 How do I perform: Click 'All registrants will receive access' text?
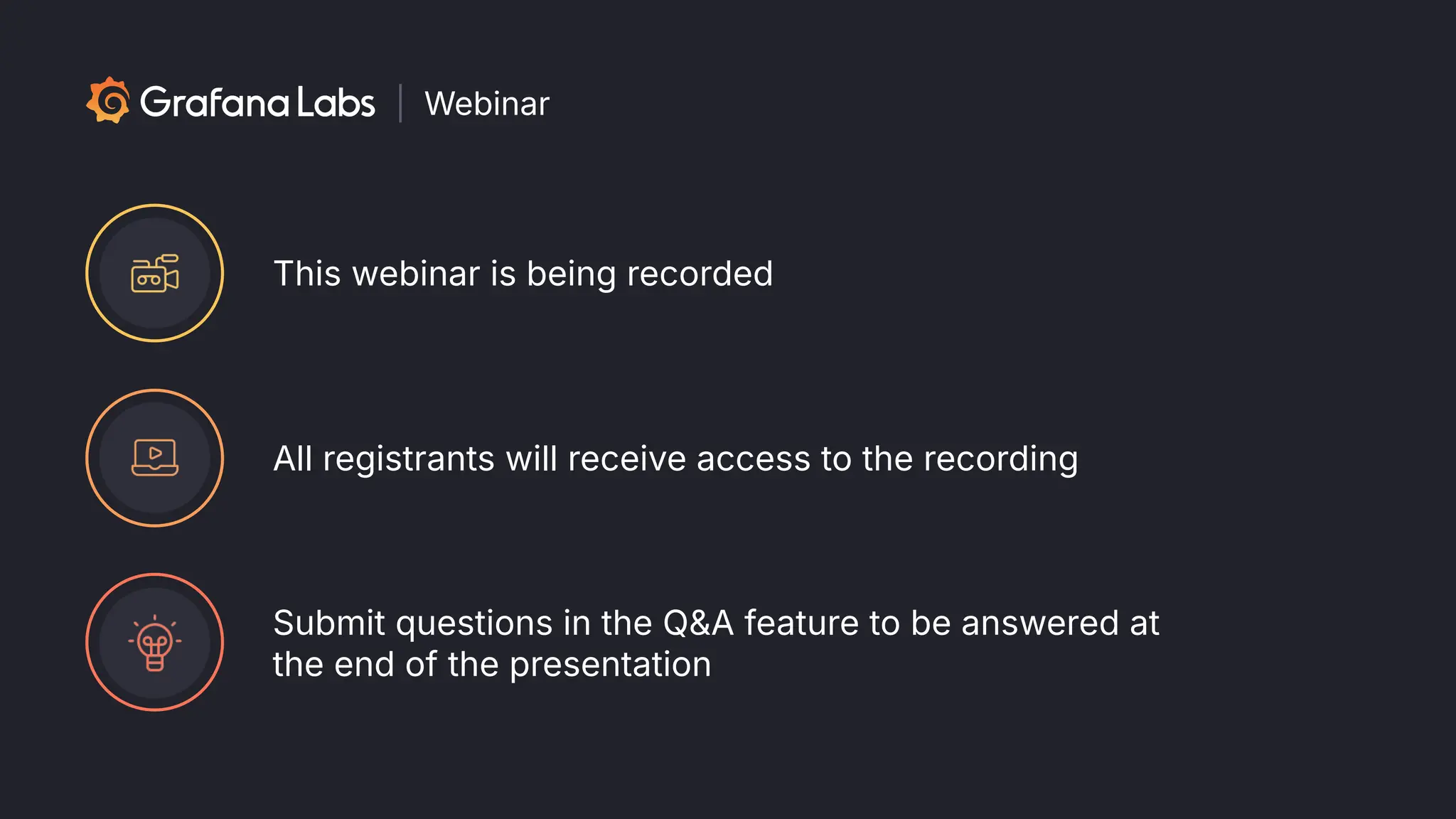coord(675,459)
